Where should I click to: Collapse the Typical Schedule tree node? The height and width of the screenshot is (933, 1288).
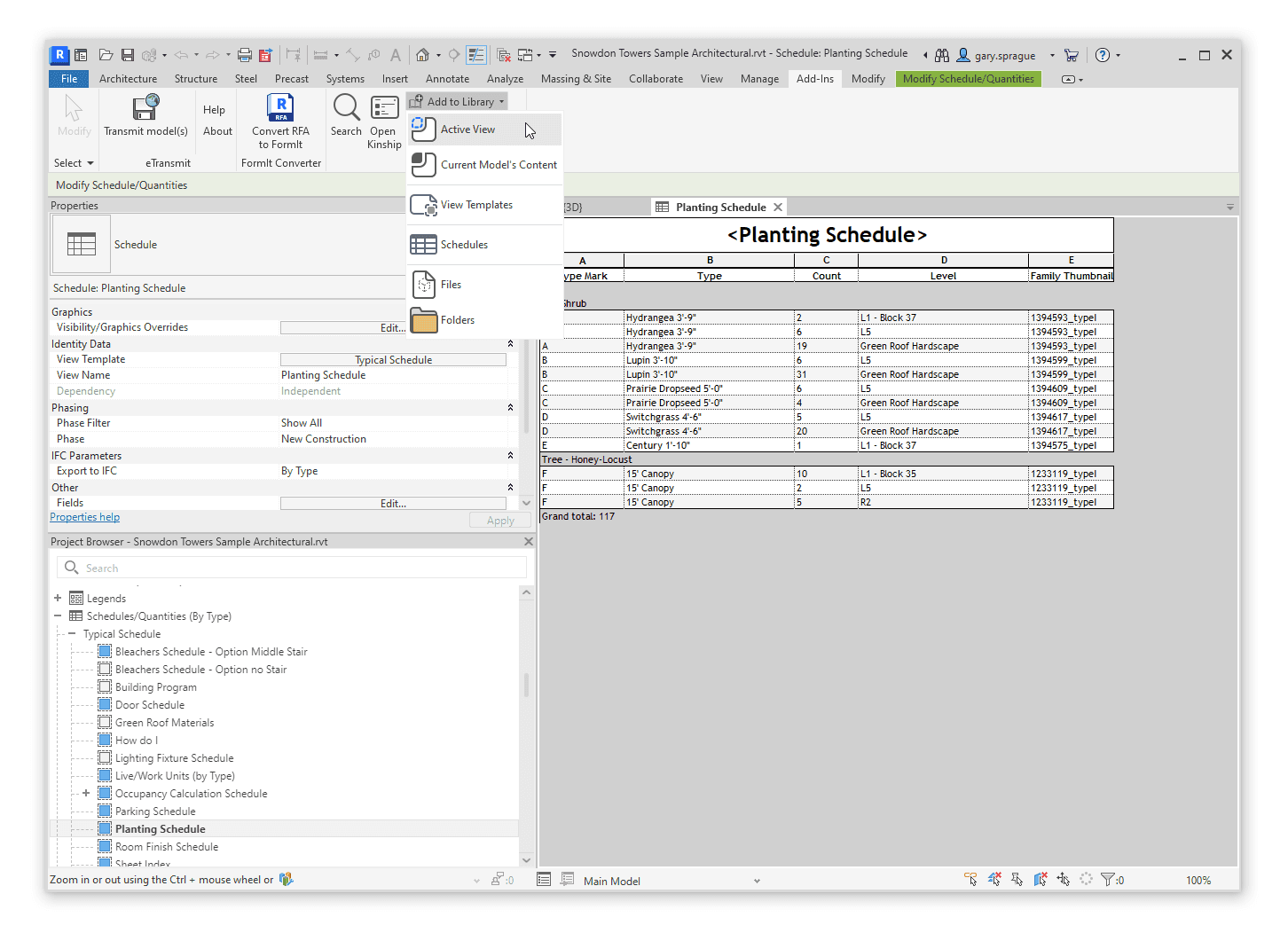tap(73, 633)
